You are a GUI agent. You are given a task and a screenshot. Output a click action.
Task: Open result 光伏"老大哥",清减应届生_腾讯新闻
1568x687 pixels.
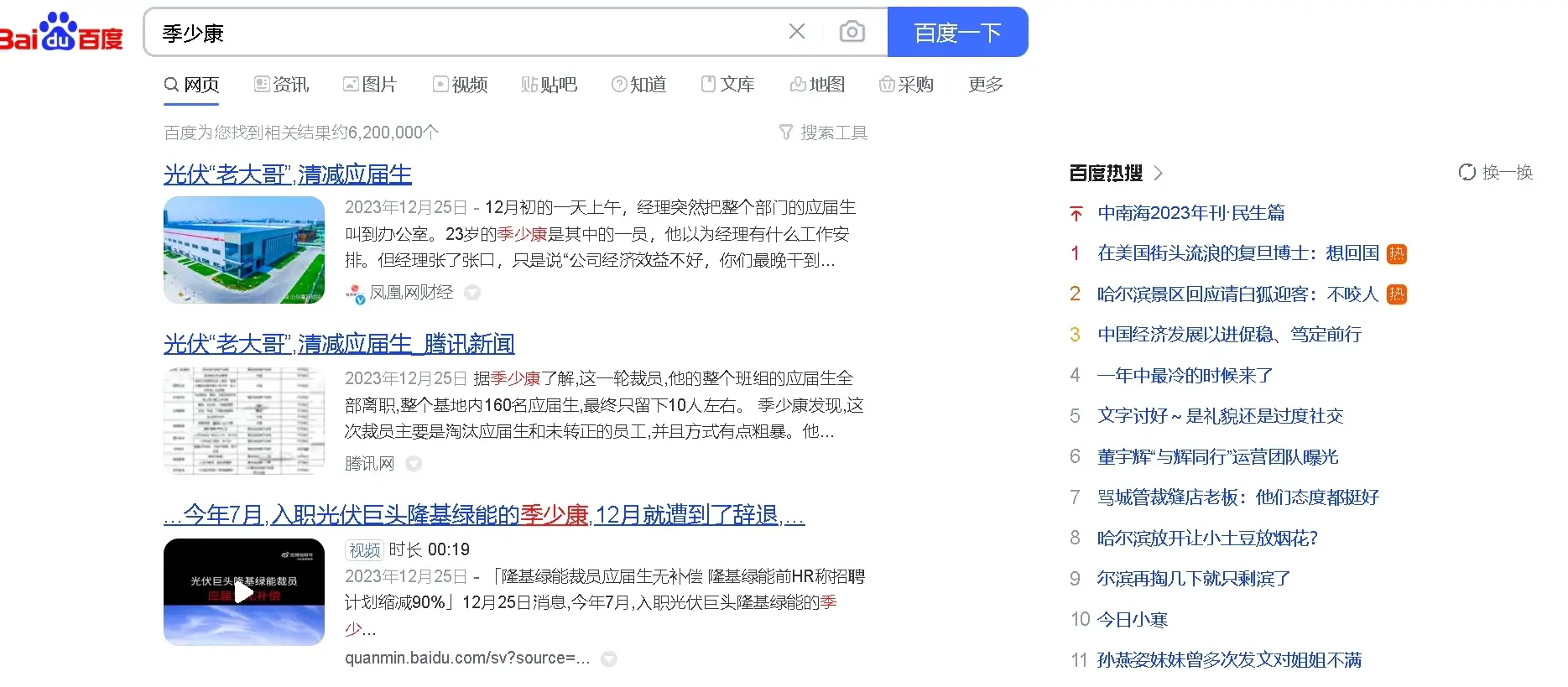339,344
